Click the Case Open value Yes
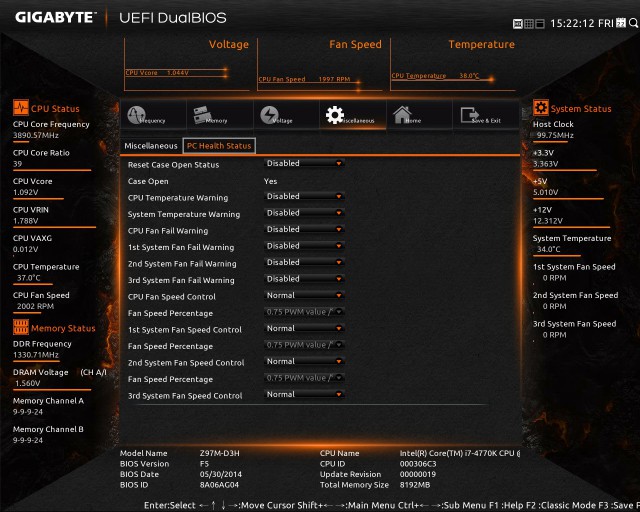The image size is (640, 512). (x=270, y=181)
